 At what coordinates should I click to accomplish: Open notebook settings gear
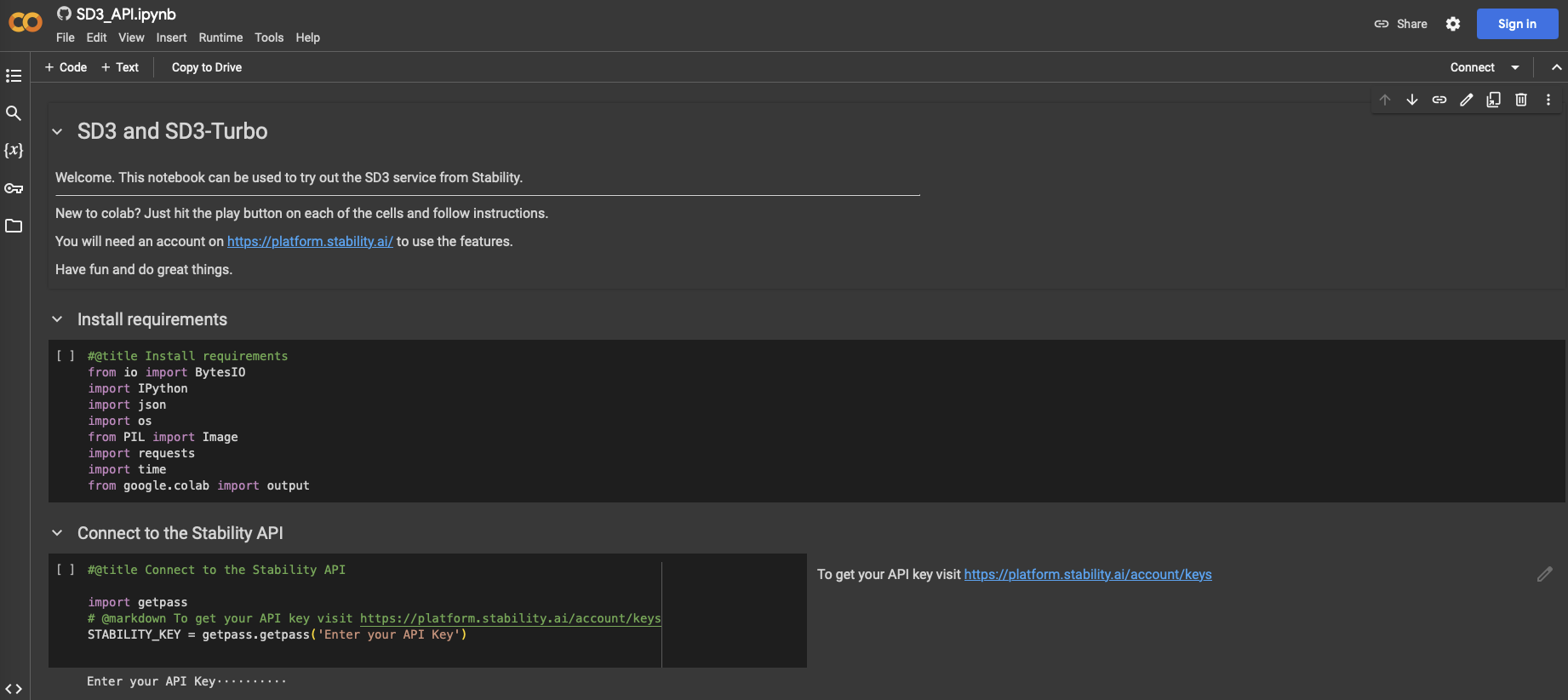point(1453,24)
